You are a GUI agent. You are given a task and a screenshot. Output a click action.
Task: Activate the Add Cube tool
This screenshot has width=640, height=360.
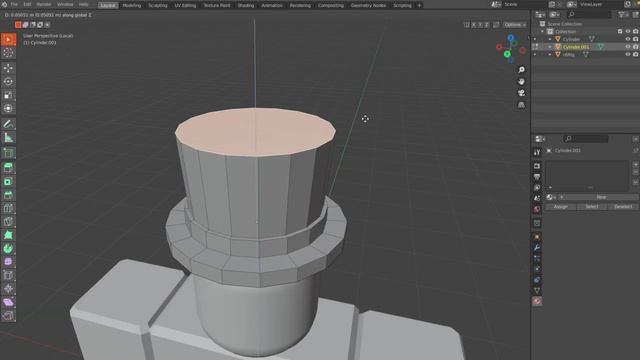8,153
